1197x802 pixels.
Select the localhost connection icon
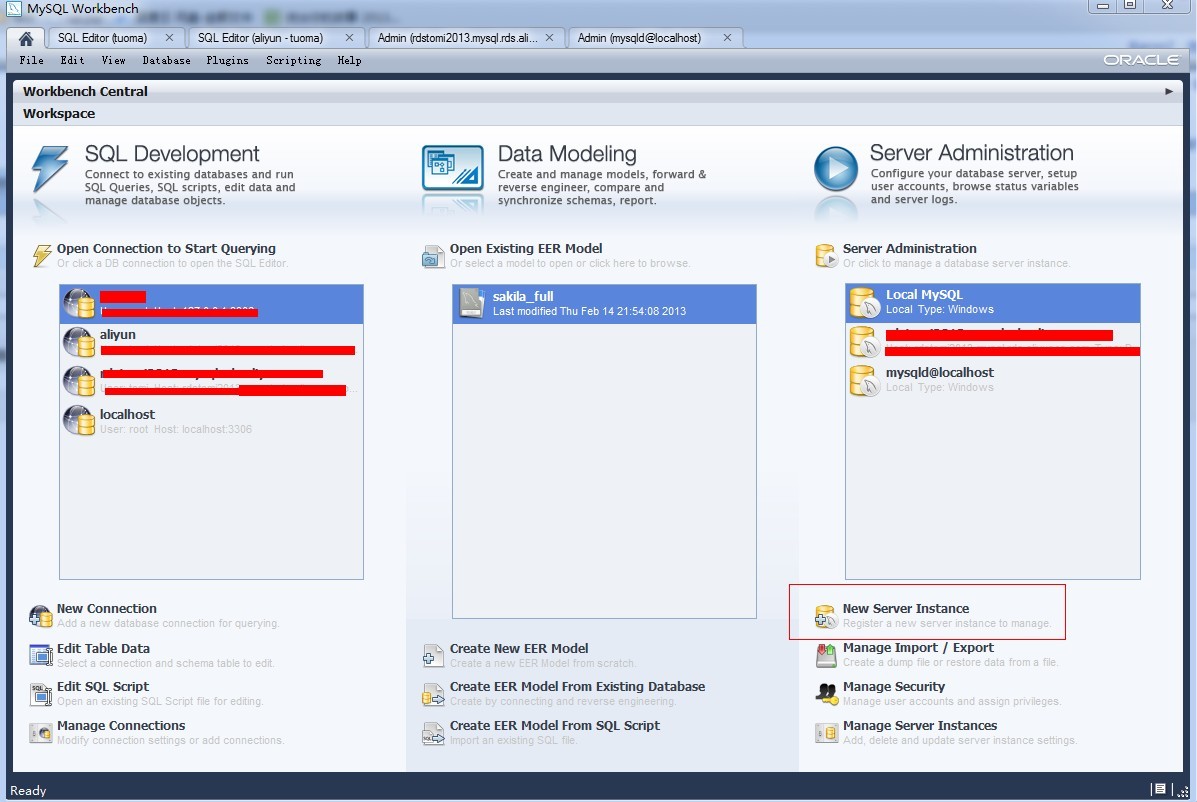[x=79, y=420]
